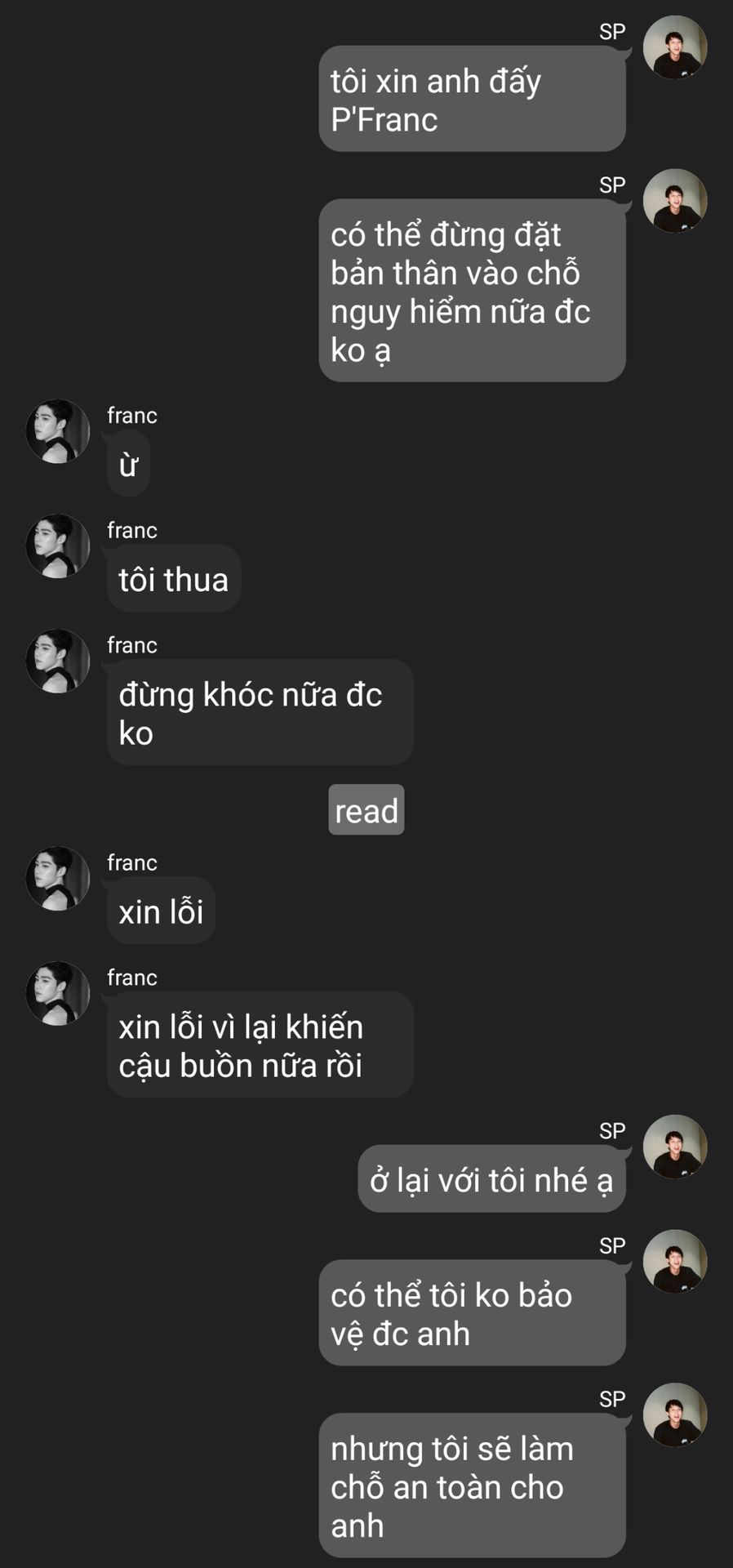Open franc's profile picture next to 'ừ'
Viewport: 733px width, 1568px height.
tap(58, 431)
